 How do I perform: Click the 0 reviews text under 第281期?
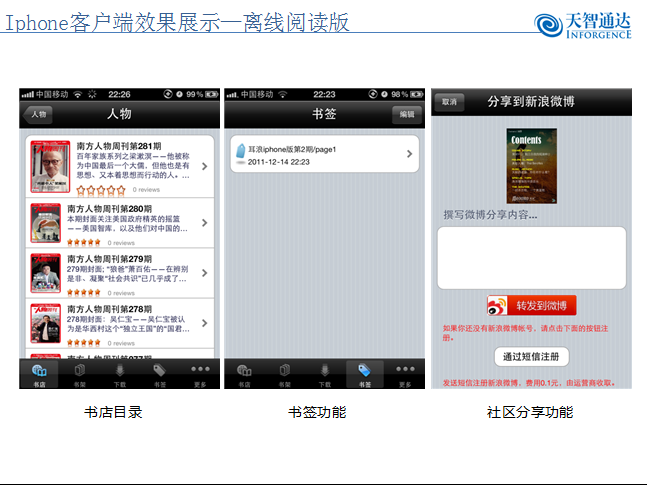point(146,190)
